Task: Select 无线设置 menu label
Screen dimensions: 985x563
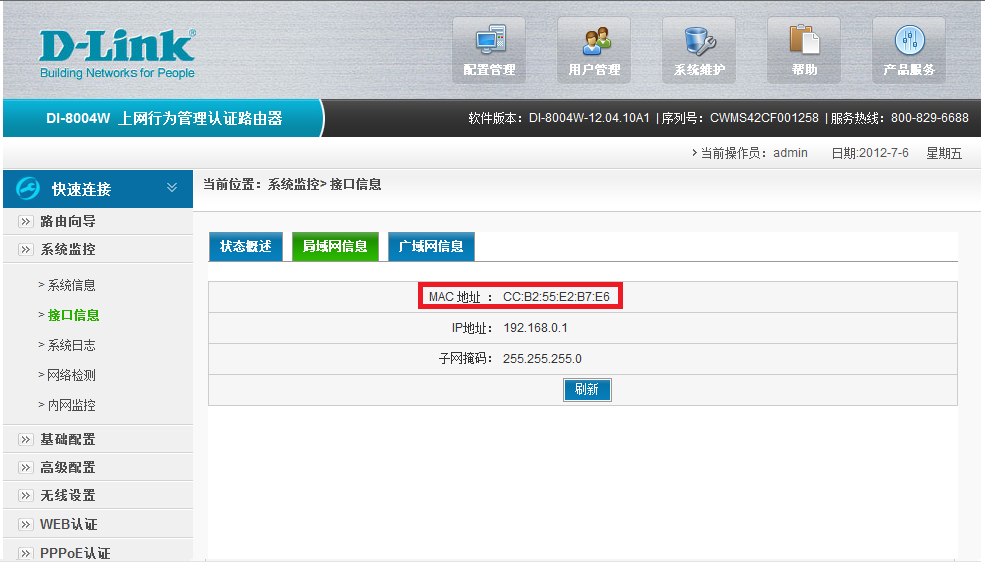Action: click(x=68, y=496)
